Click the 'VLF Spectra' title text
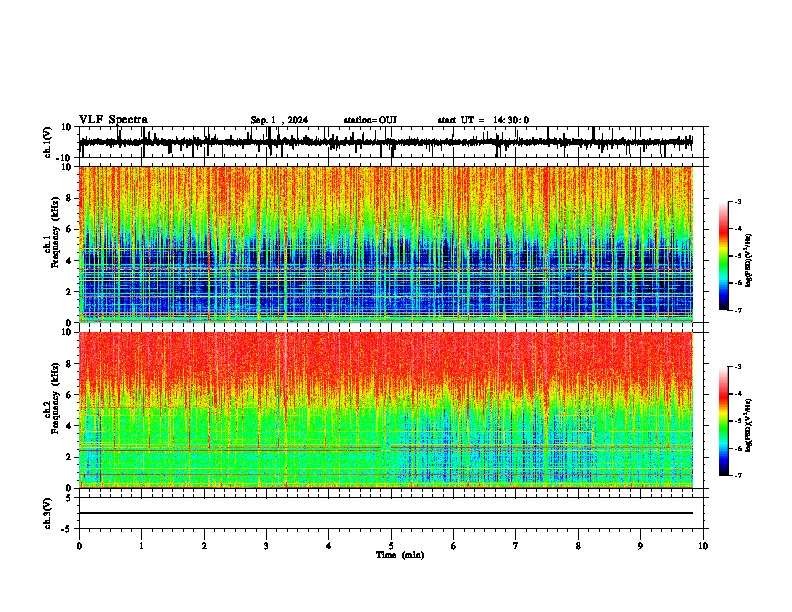The width and height of the screenshot is (792, 612). point(113,120)
